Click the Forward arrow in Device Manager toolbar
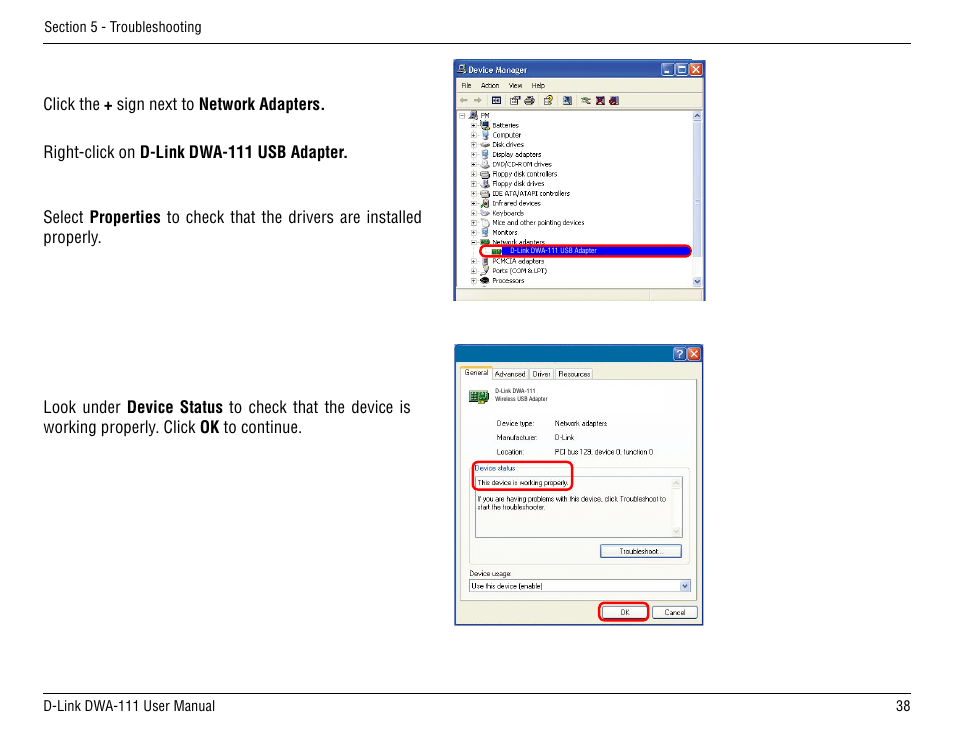 (x=478, y=100)
